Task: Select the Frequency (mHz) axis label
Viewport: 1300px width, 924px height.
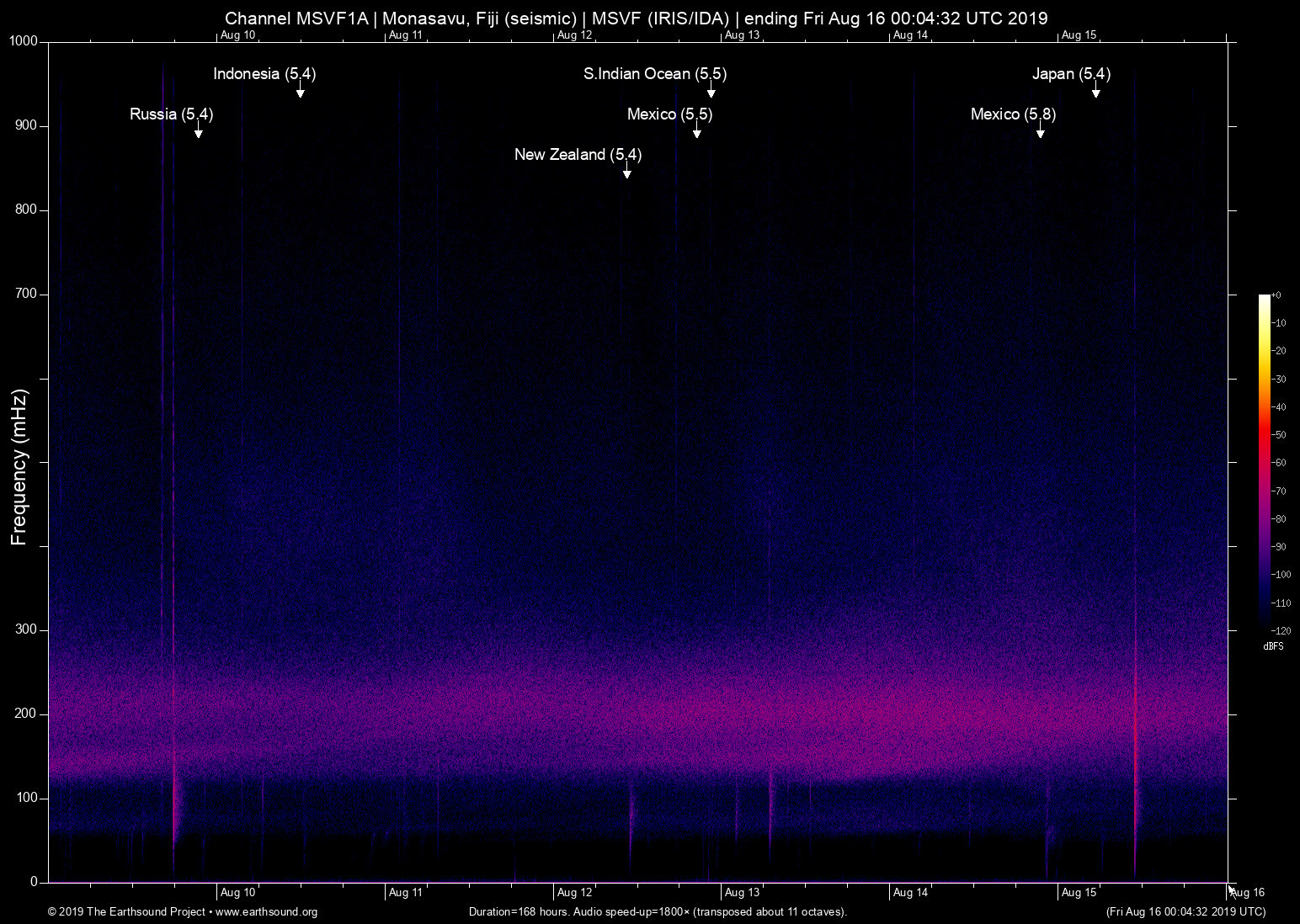Action: [x=19, y=467]
